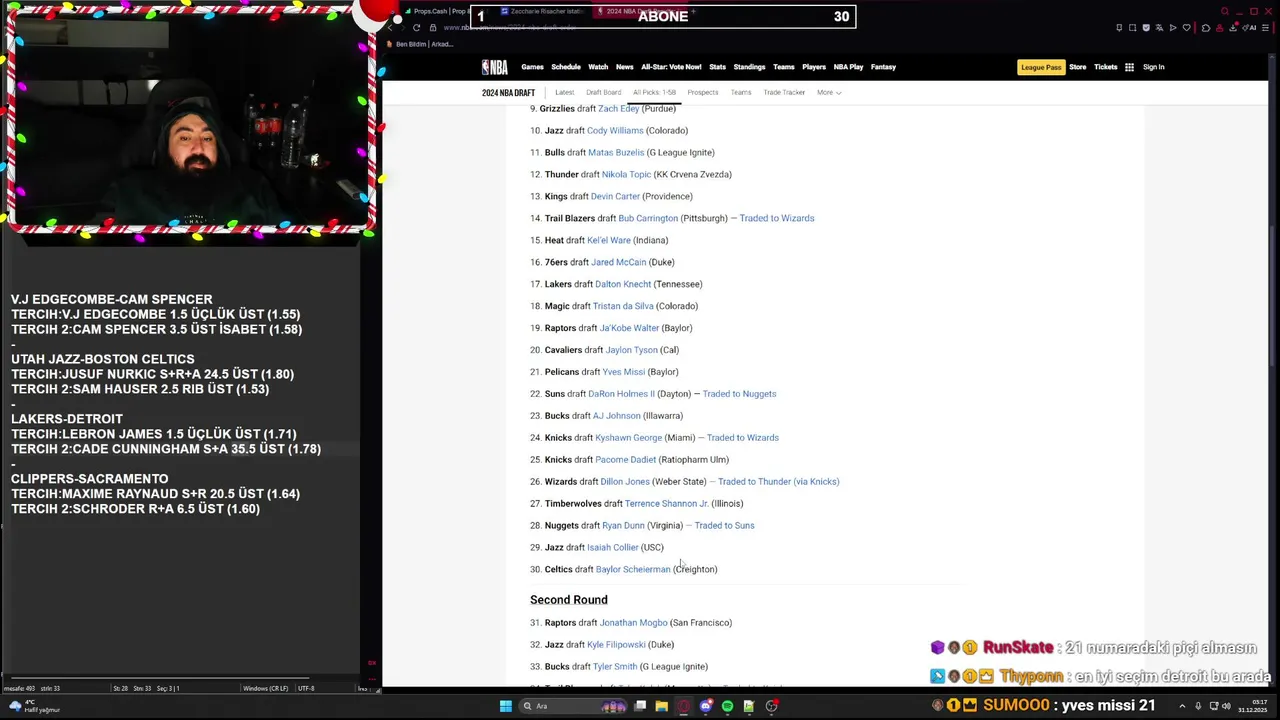Open Jonathan Mogbo player link
Viewport: 1280px width, 720px height.
pos(633,623)
